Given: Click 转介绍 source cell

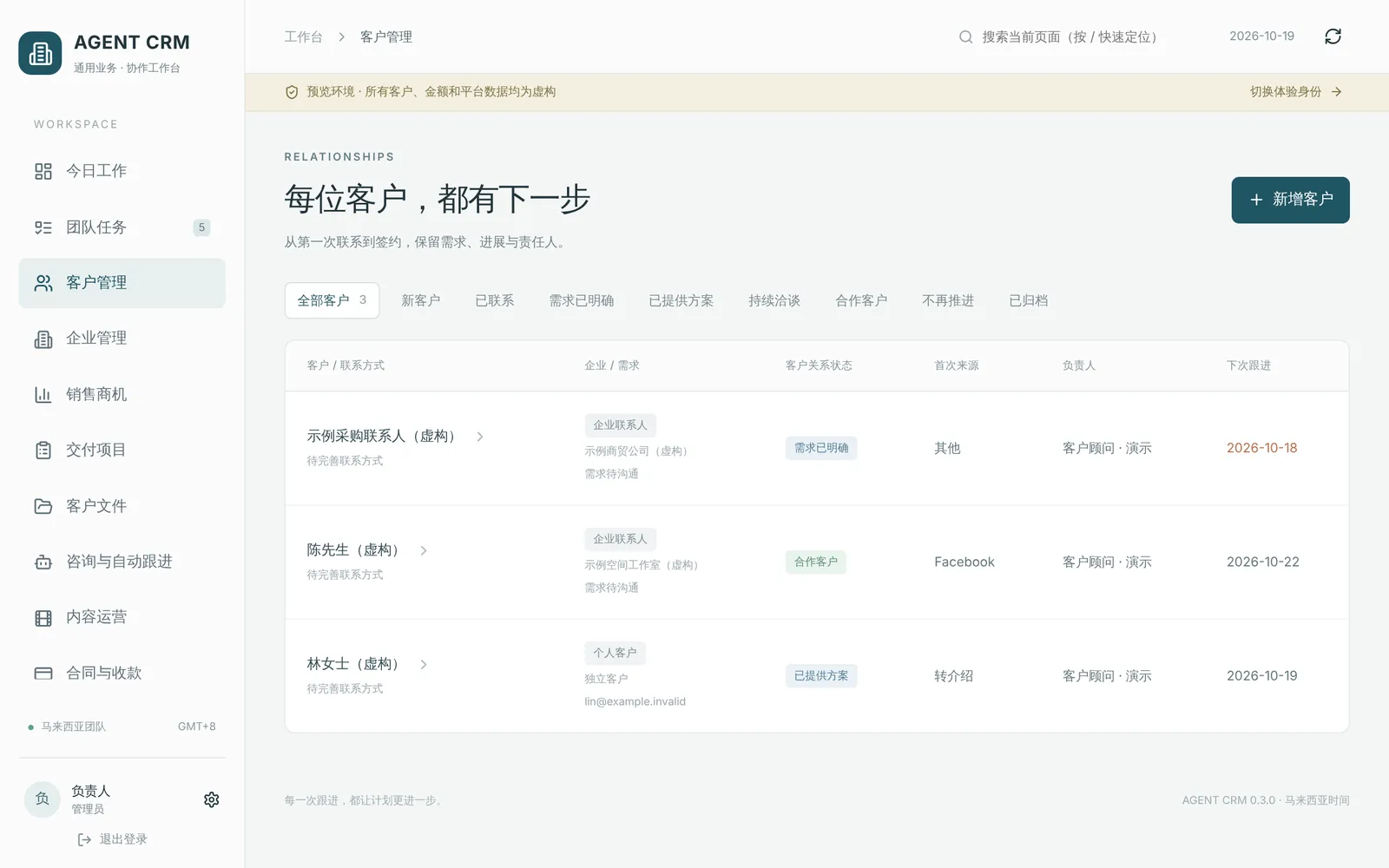Looking at the screenshot, I should (x=953, y=675).
